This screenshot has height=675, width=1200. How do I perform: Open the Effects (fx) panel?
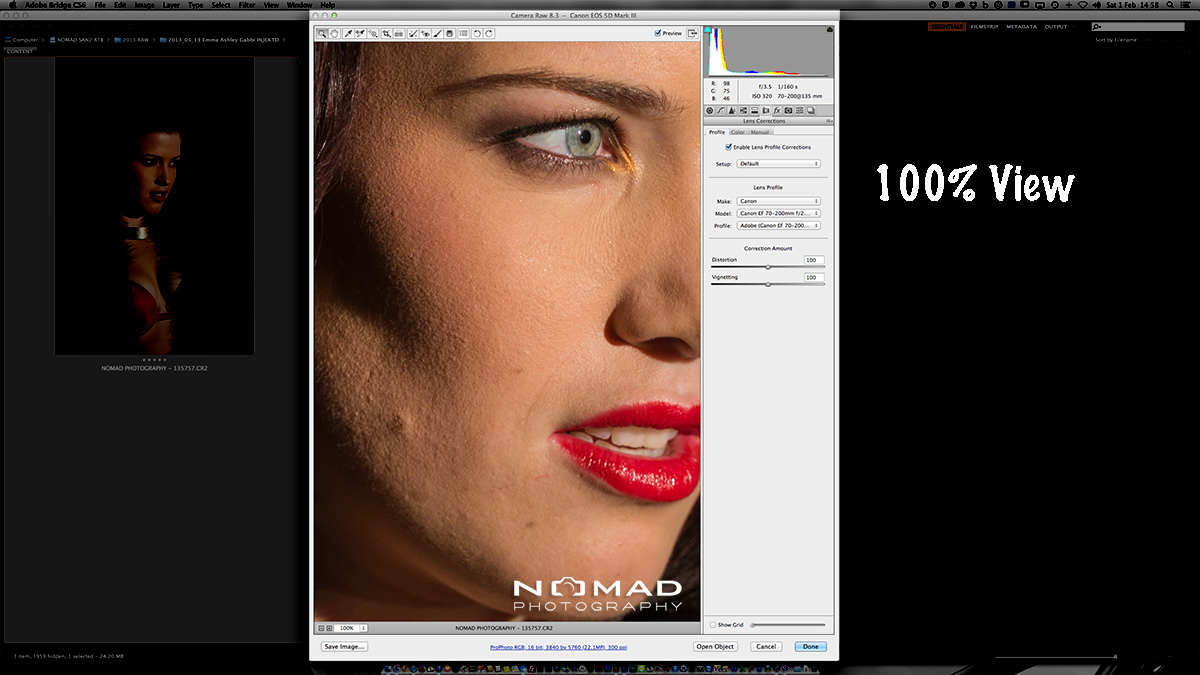click(777, 110)
